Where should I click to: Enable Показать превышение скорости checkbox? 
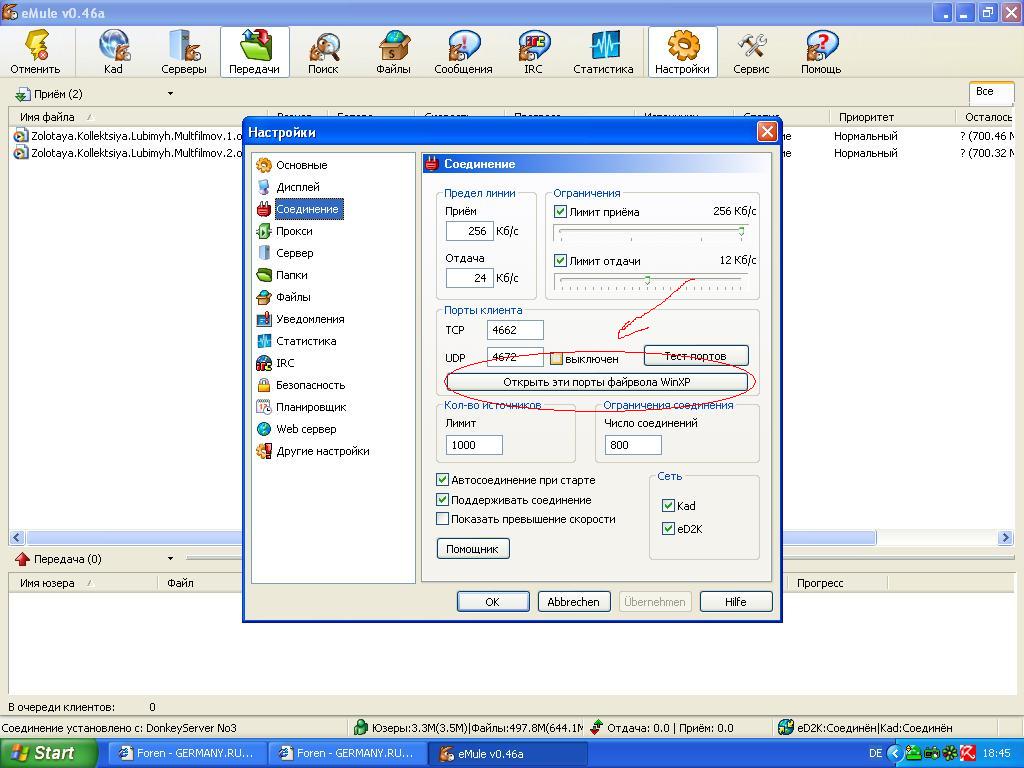point(442,519)
